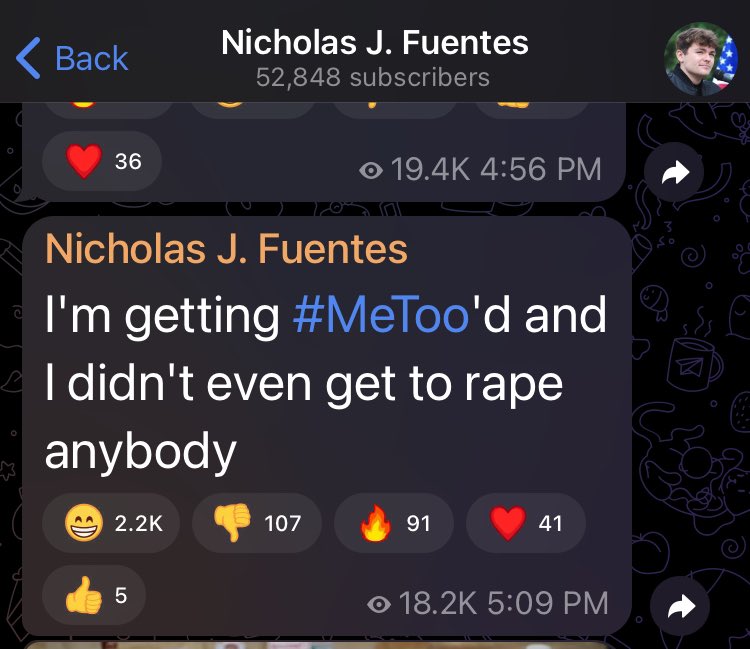Select the message text "I'm getting"
The width and height of the screenshot is (750, 649).
pyautogui.click(x=162, y=316)
